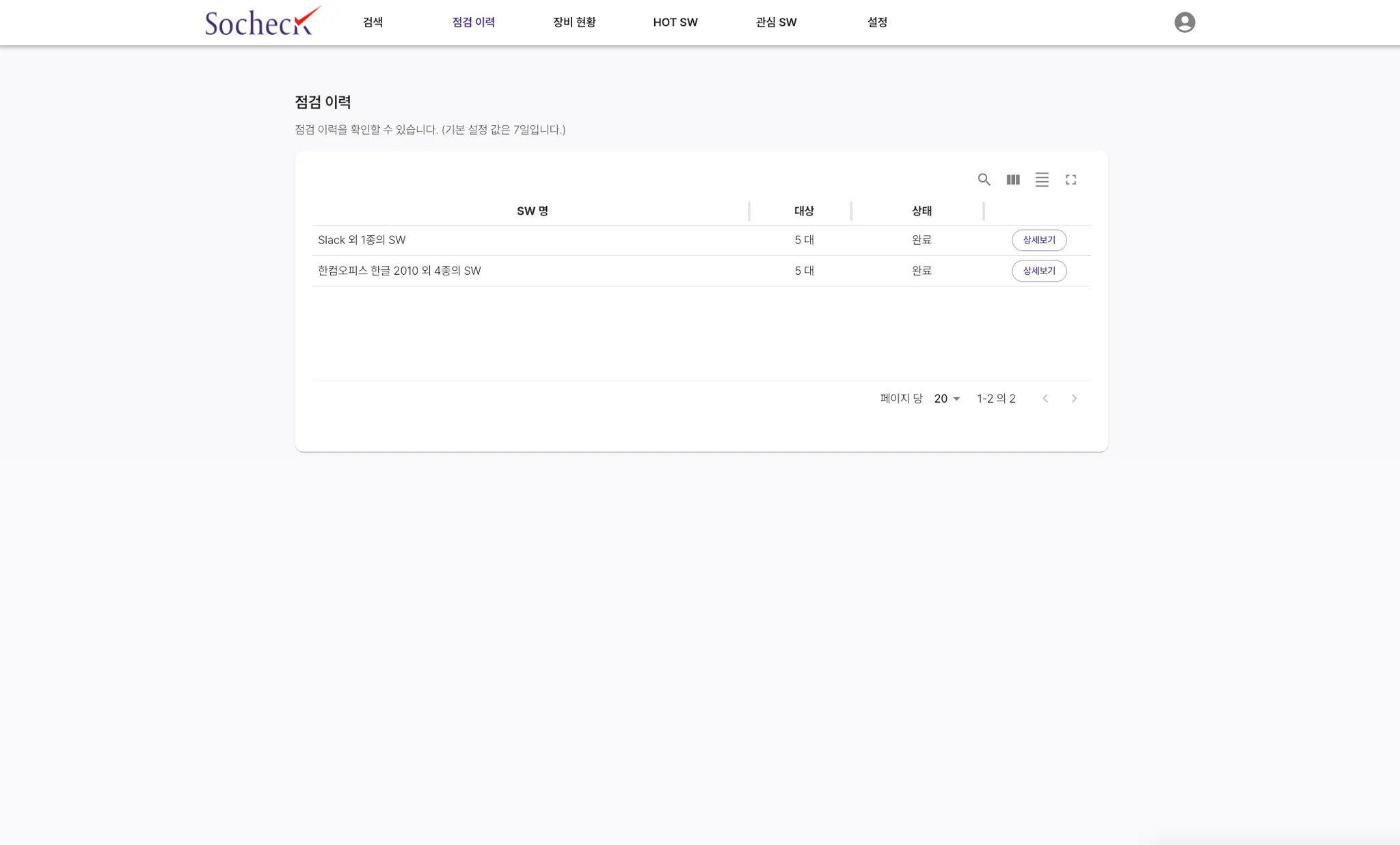Screen dimensions: 1400x845
Task: Enter full screen mode for the table
Action: (1071, 180)
